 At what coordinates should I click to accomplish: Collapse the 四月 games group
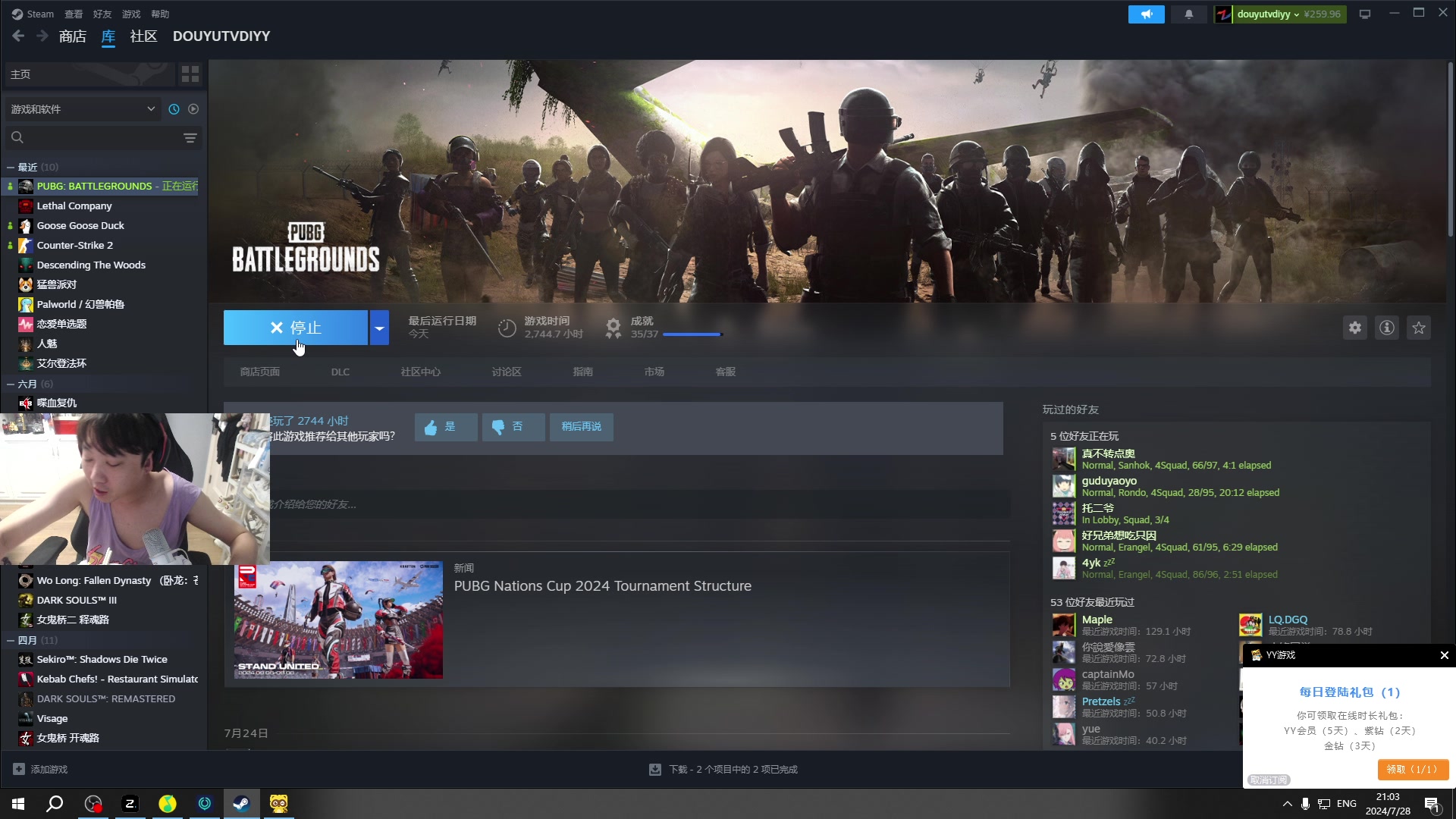pyautogui.click(x=11, y=640)
